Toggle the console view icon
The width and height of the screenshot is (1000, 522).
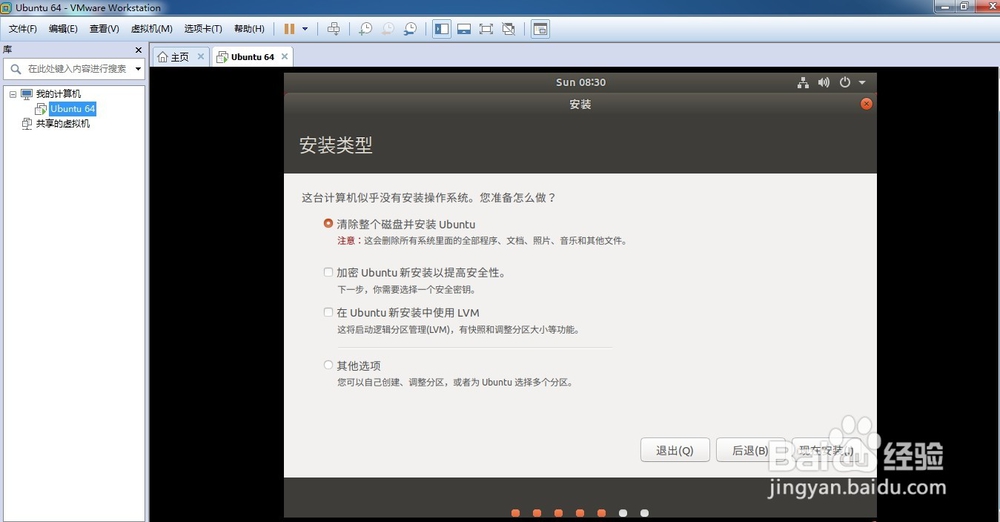[540, 29]
